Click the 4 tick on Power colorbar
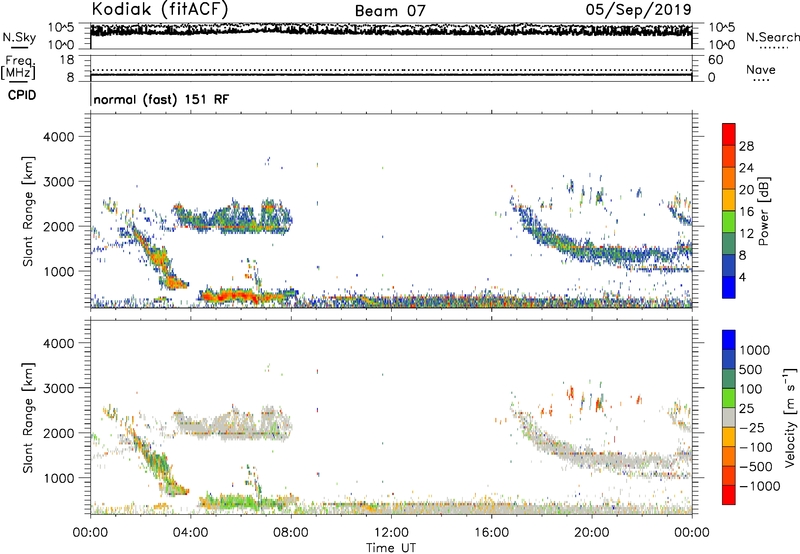This screenshot has height=554, width=800. 742,277
